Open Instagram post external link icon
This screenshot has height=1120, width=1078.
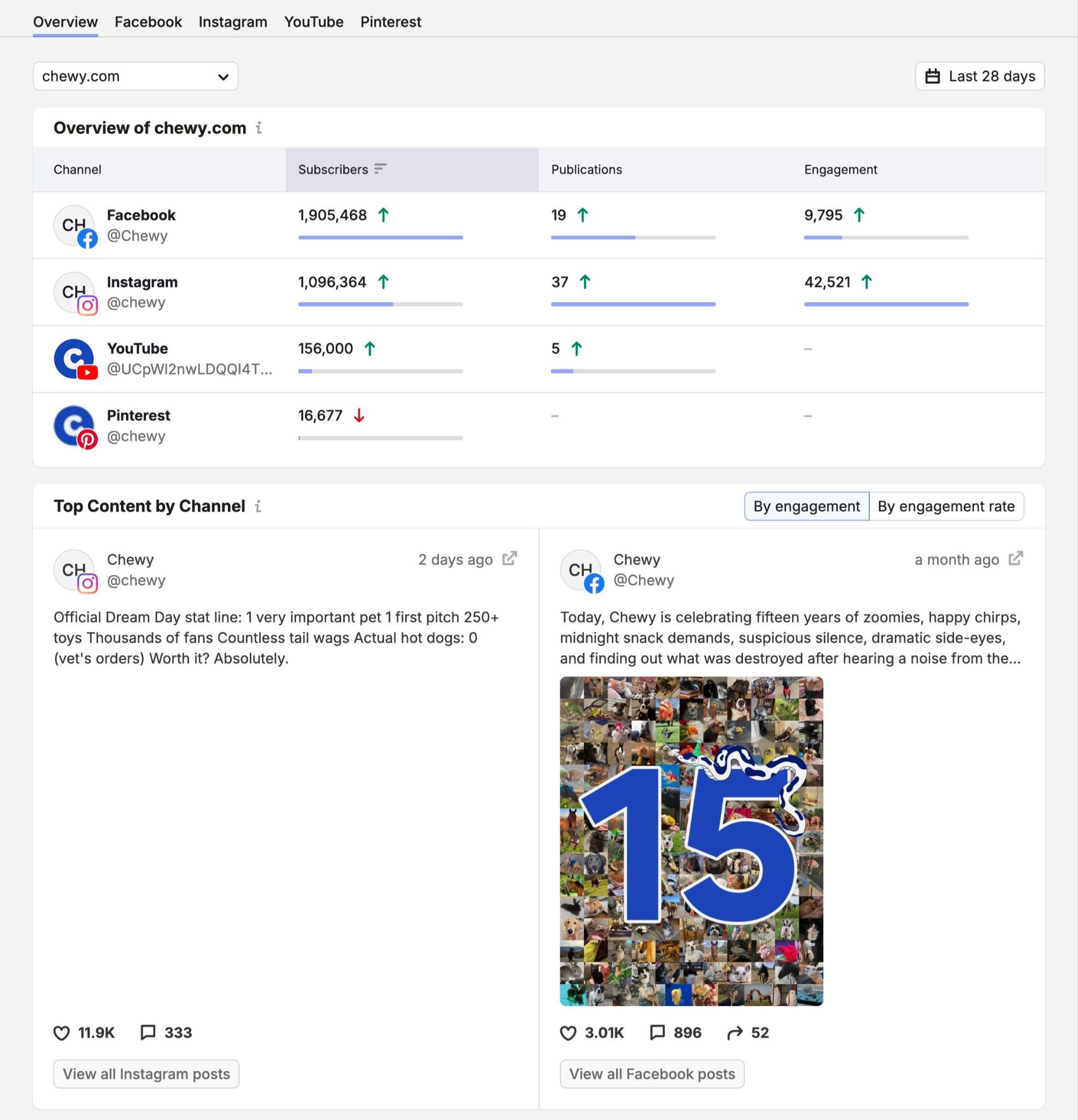(509, 558)
